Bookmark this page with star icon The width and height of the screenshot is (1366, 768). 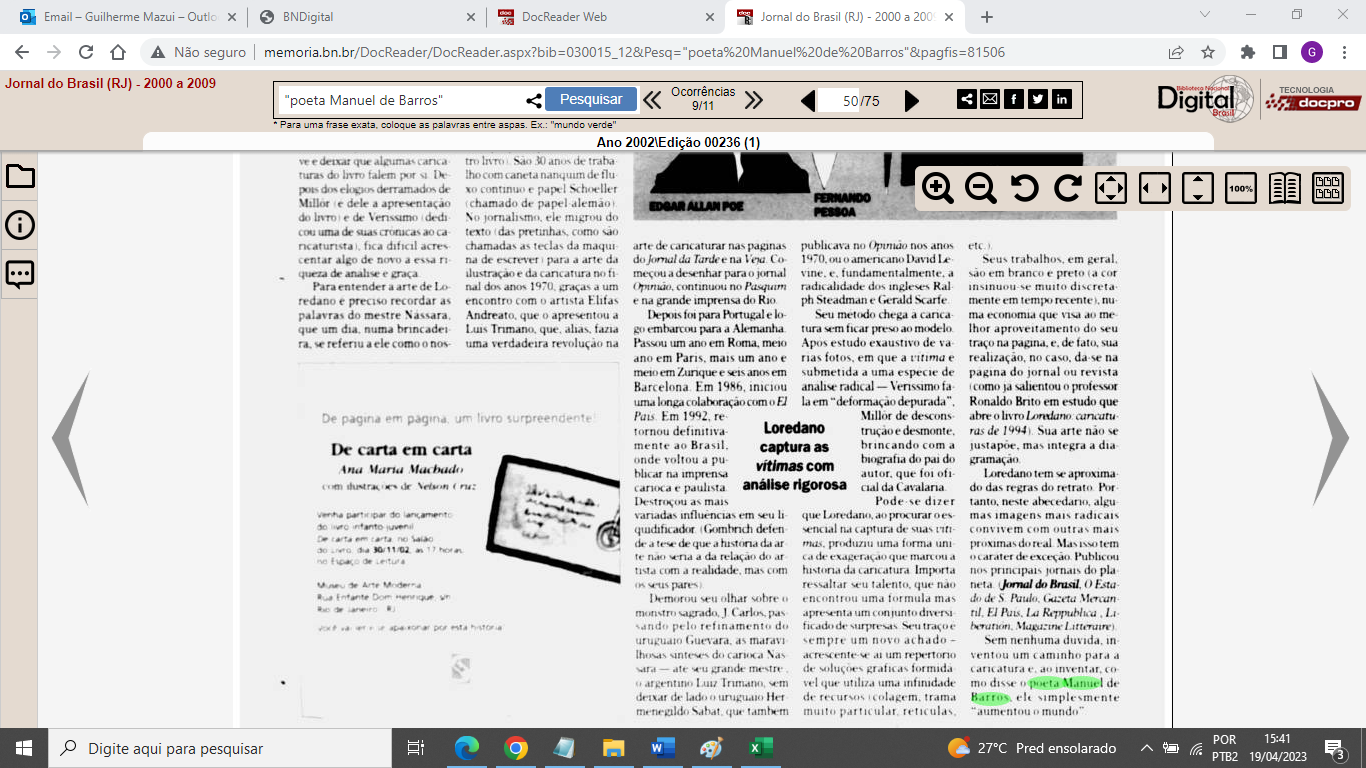(x=1208, y=52)
